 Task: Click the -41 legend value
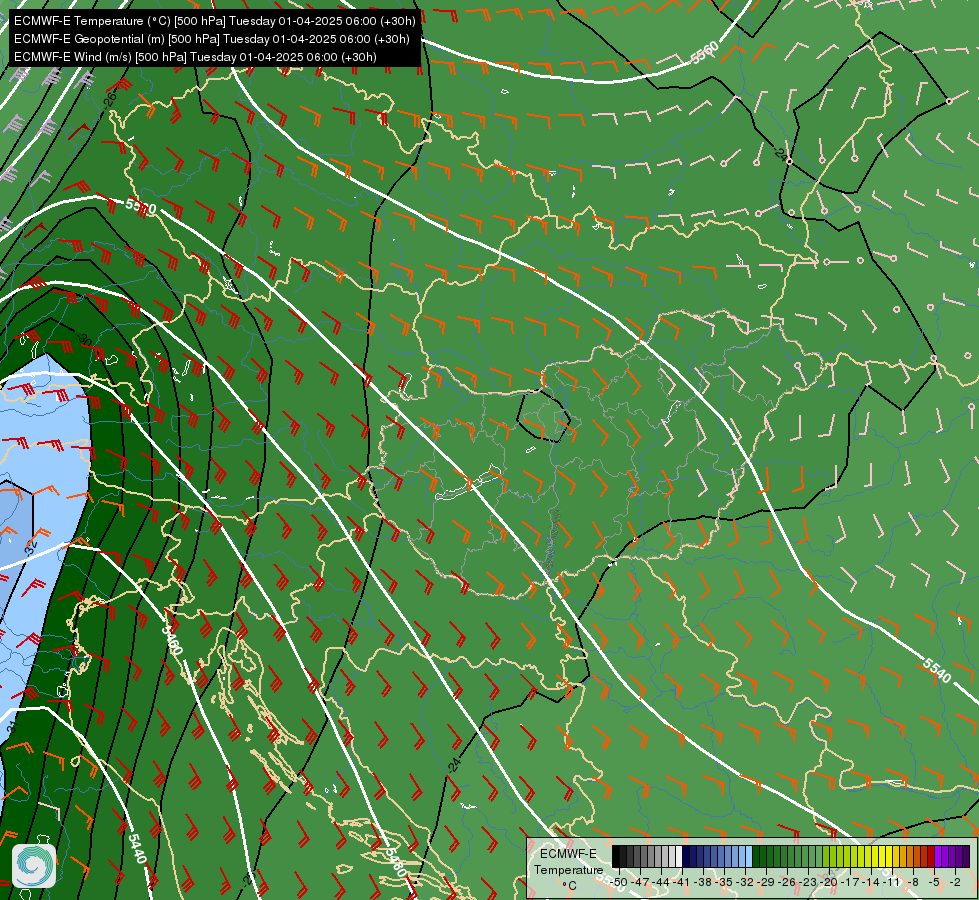coord(682,882)
